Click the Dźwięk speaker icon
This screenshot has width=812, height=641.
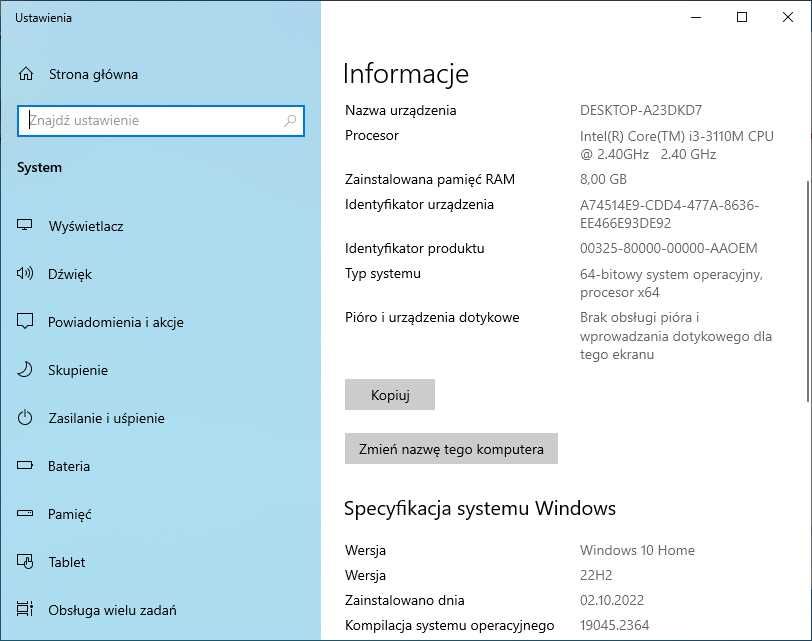click(x=25, y=273)
